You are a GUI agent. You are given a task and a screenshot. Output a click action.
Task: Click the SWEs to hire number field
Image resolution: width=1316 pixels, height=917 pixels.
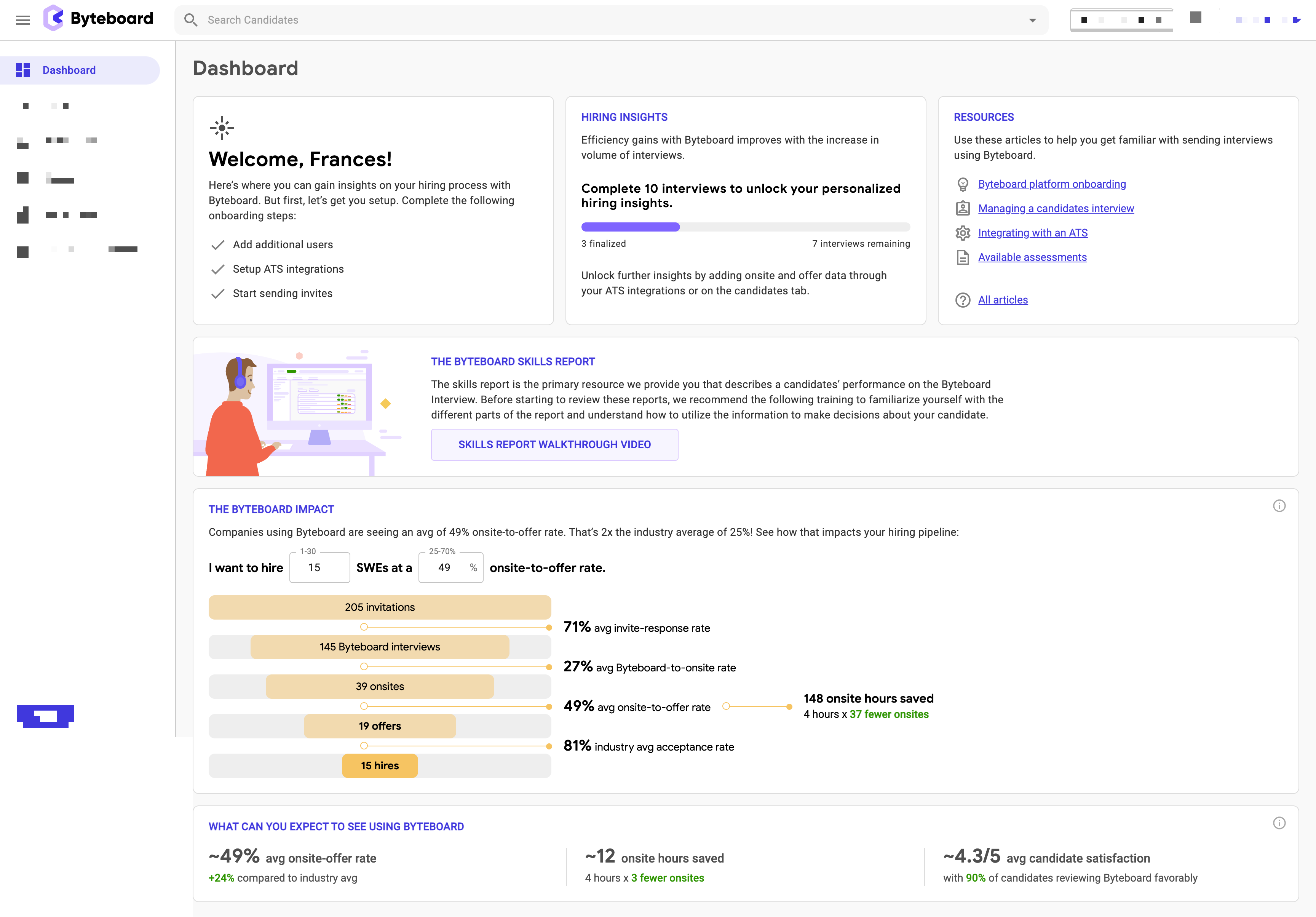coord(319,567)
